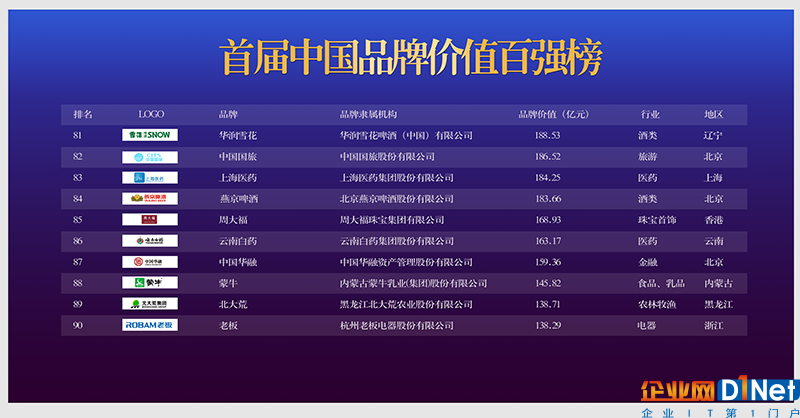This screenshot has width=800, height=418.
Task: Click '上海医药集团股份有限公司'
Action: [397, 178]
